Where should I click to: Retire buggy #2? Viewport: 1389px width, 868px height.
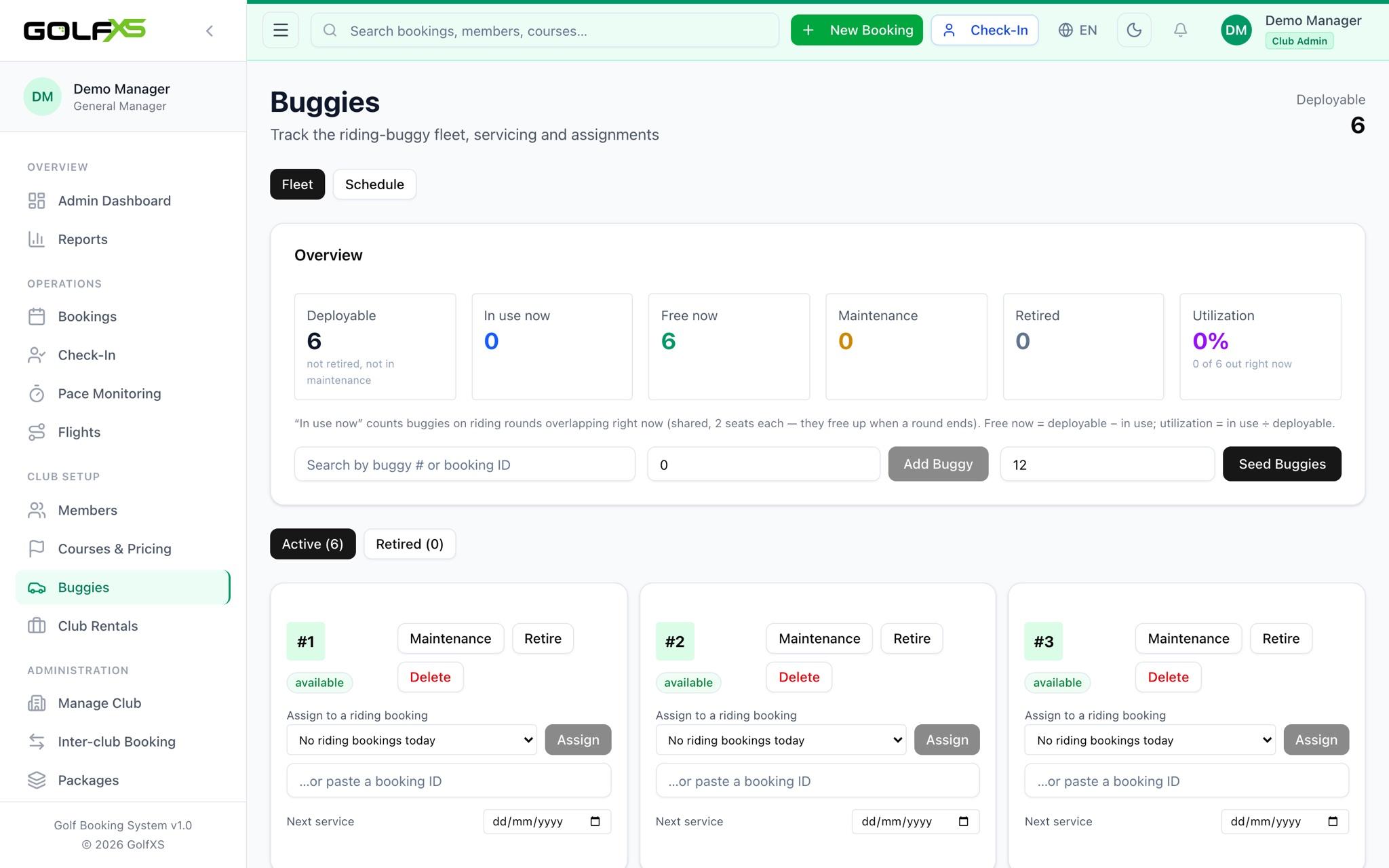click(912, 639)
